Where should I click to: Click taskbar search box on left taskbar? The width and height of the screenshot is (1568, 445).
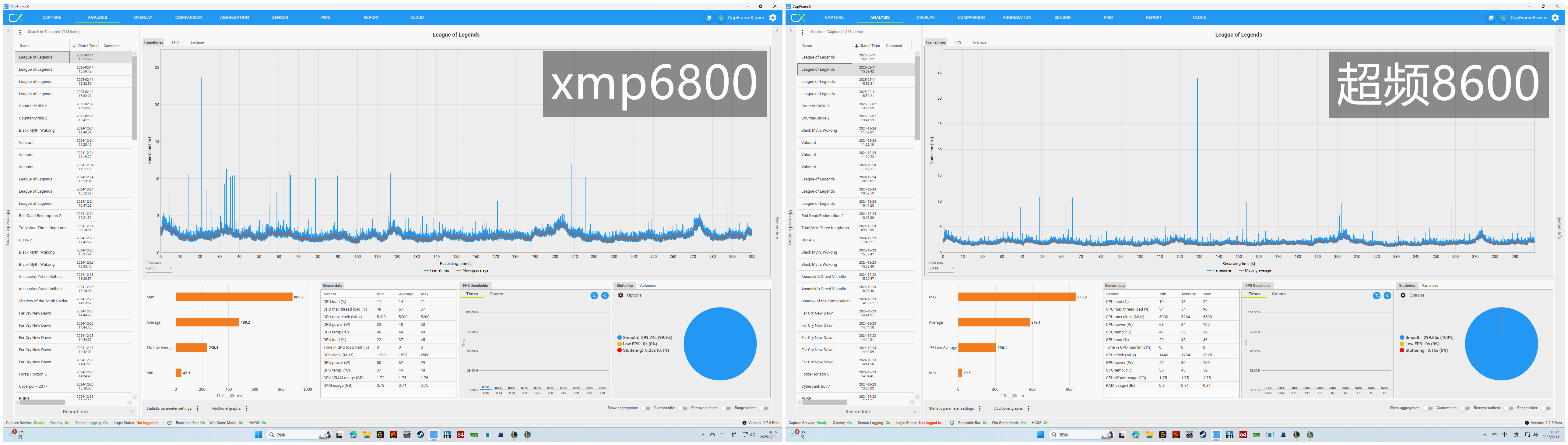(x=299, y=435)
